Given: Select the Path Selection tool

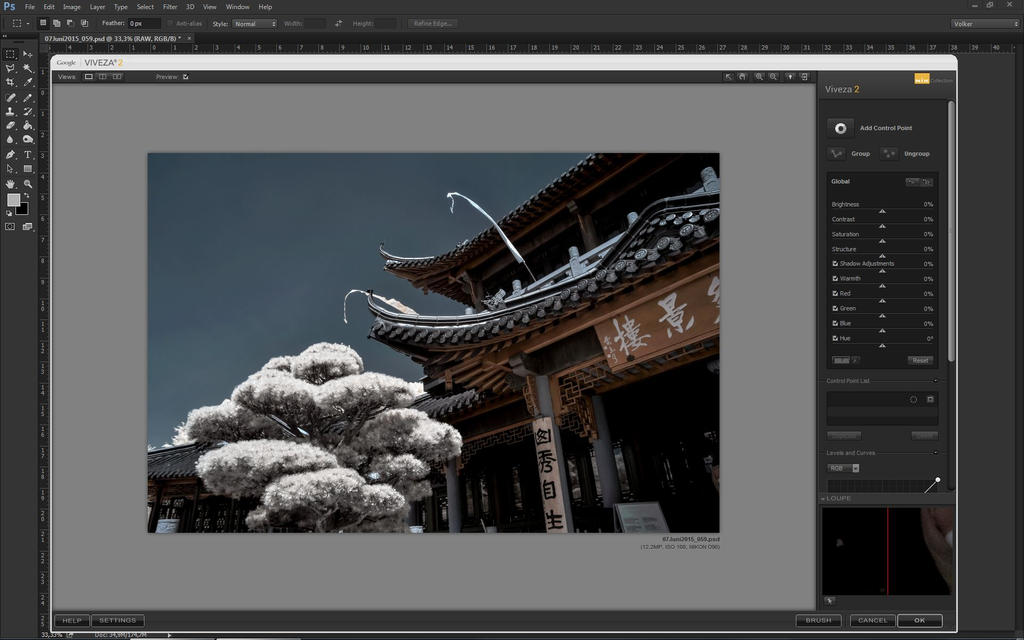Looking at the screenshot, I should (10, 169).
